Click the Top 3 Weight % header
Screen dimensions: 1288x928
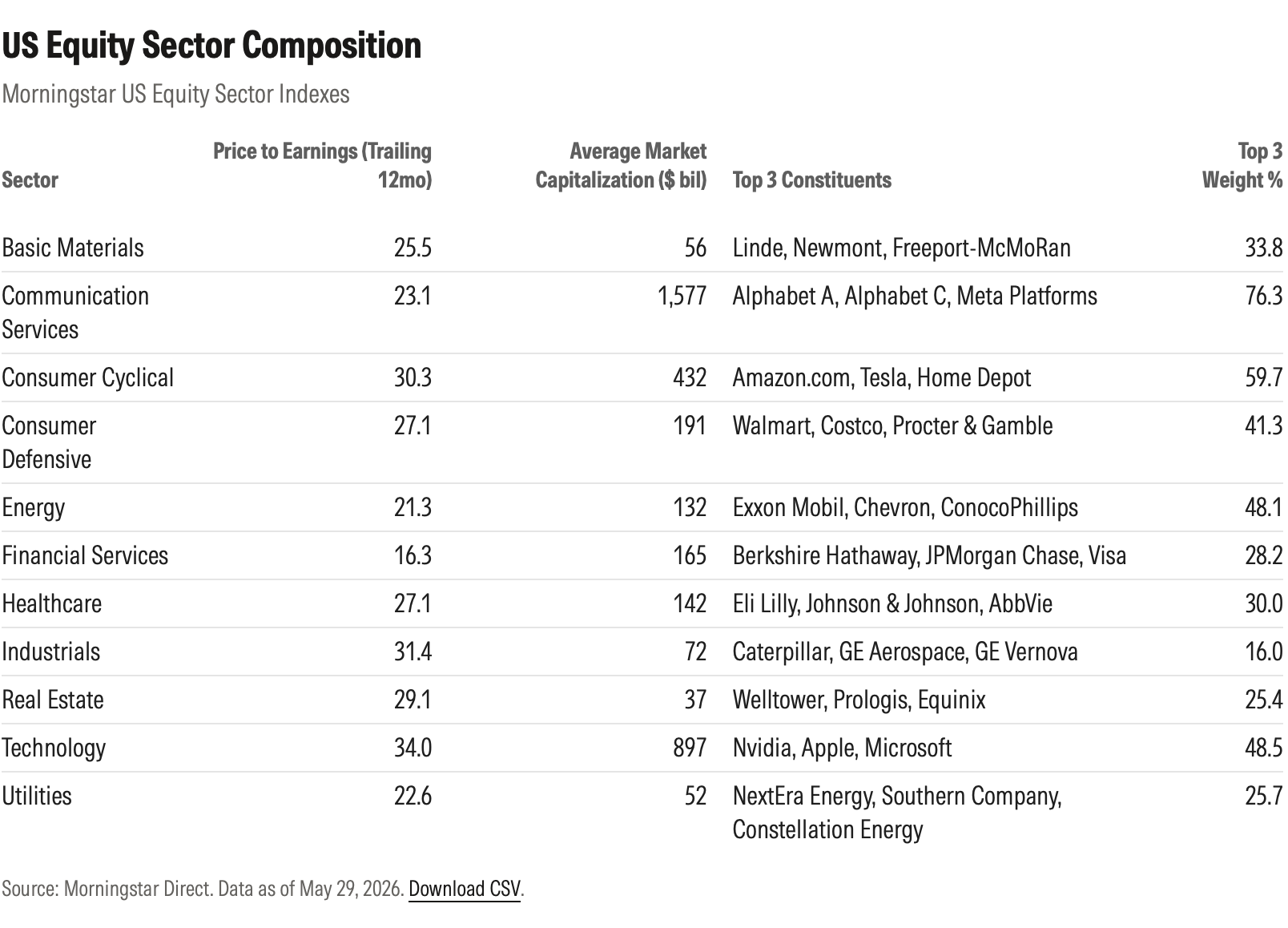[1242, 165]
